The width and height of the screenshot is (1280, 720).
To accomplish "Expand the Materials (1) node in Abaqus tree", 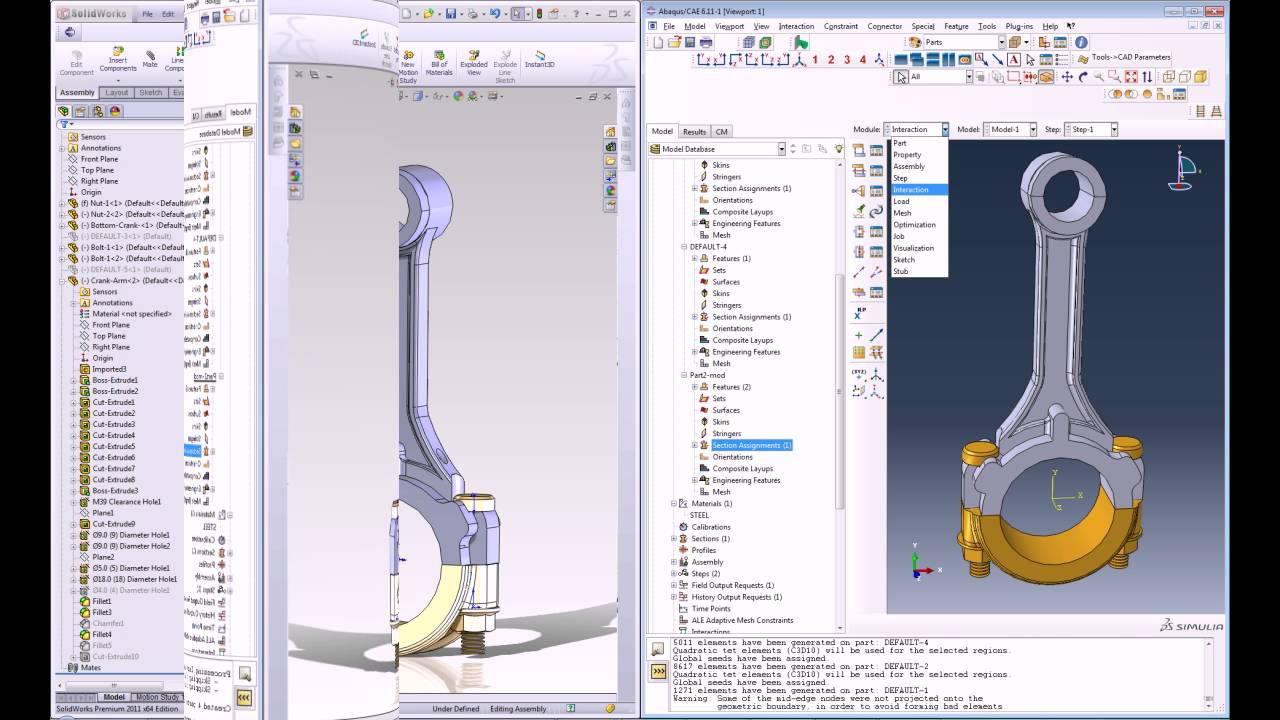I will coord(674,504).
